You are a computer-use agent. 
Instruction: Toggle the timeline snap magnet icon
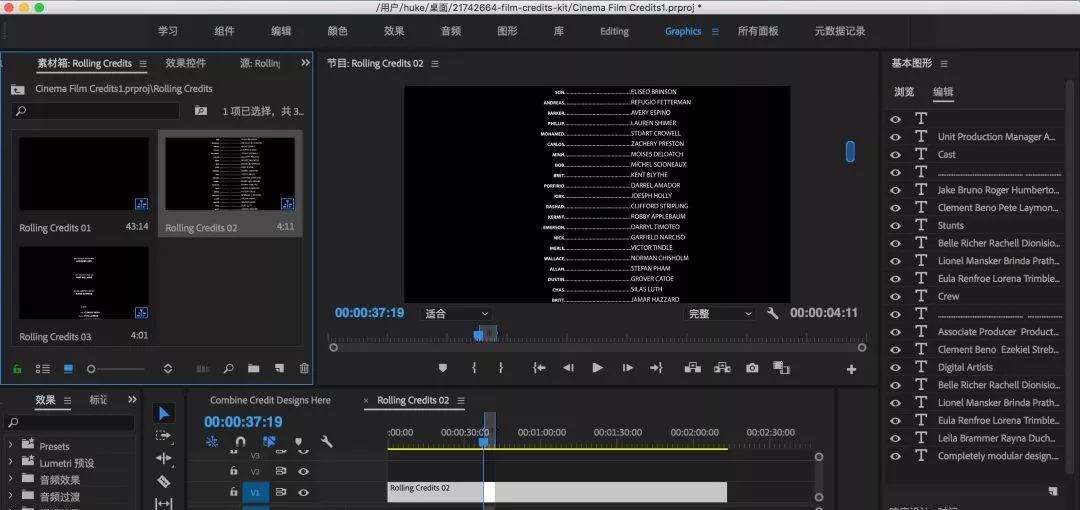point(240,441)
